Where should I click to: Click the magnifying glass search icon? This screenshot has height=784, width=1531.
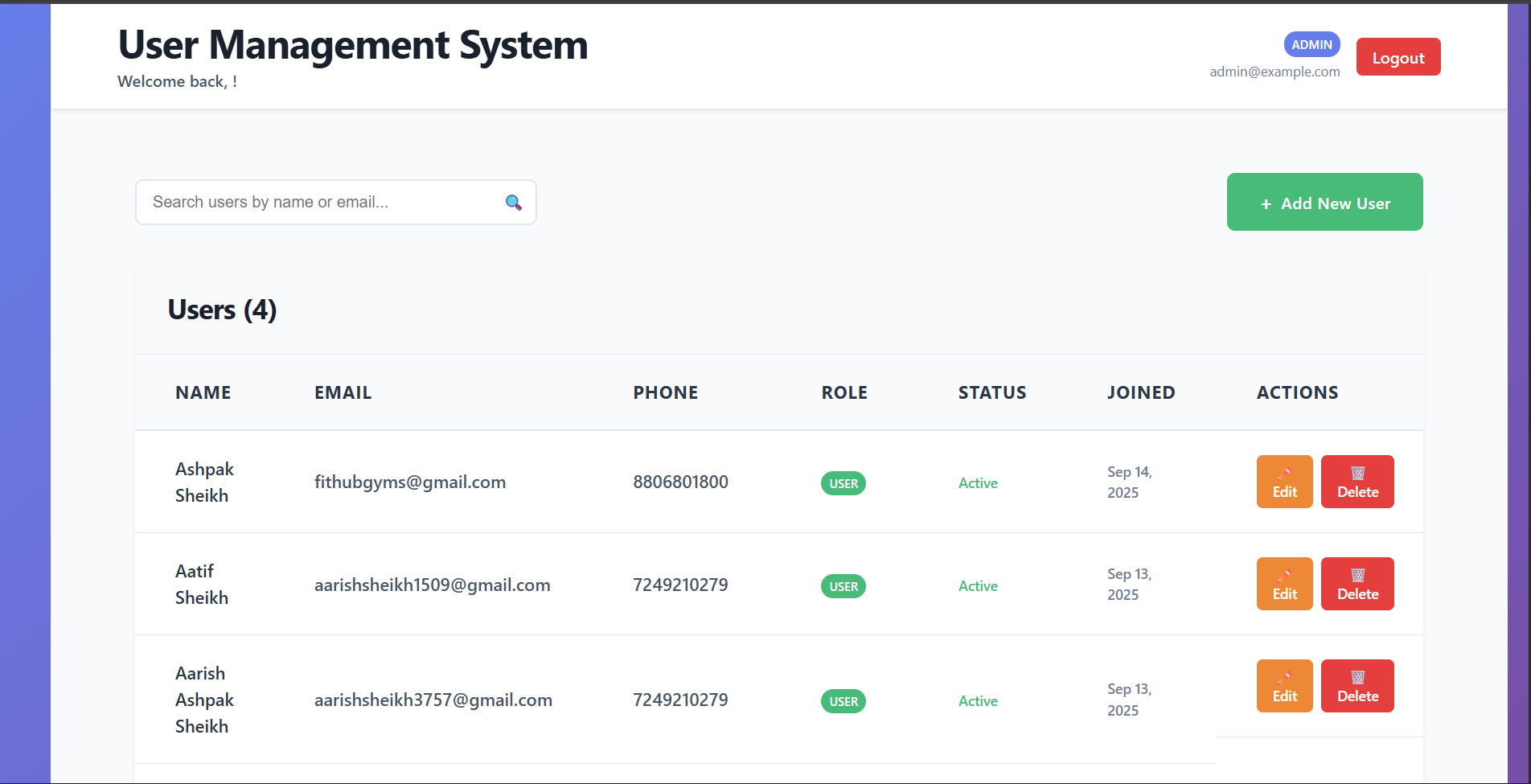pos(513,203)
